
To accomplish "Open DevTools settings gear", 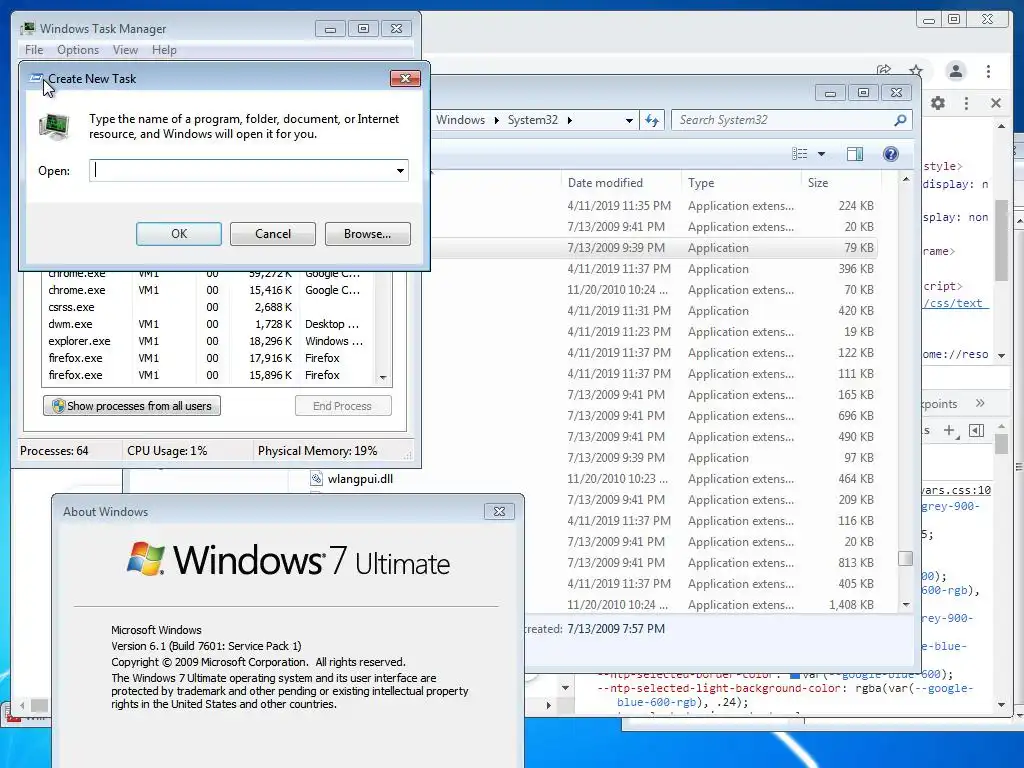I will [x=938, y=103].
